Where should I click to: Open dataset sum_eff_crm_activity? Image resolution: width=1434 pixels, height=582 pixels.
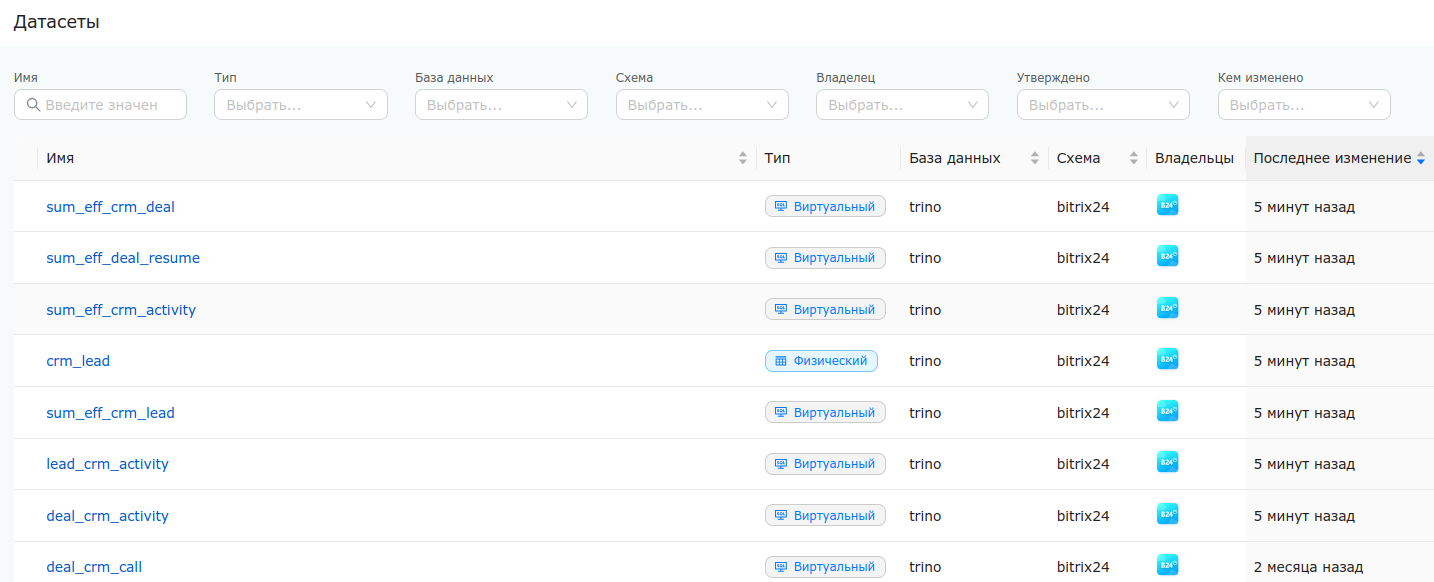[x=121, y=310]
